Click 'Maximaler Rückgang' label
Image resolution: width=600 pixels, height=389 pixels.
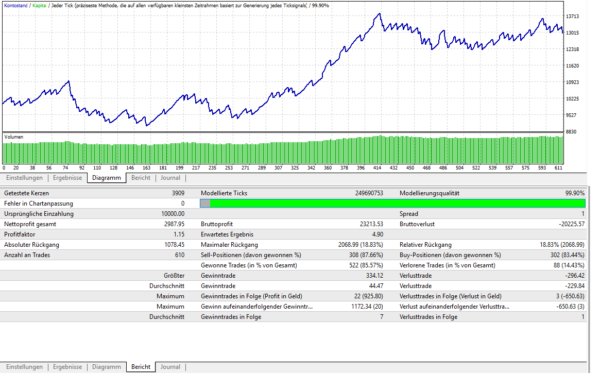229,245
